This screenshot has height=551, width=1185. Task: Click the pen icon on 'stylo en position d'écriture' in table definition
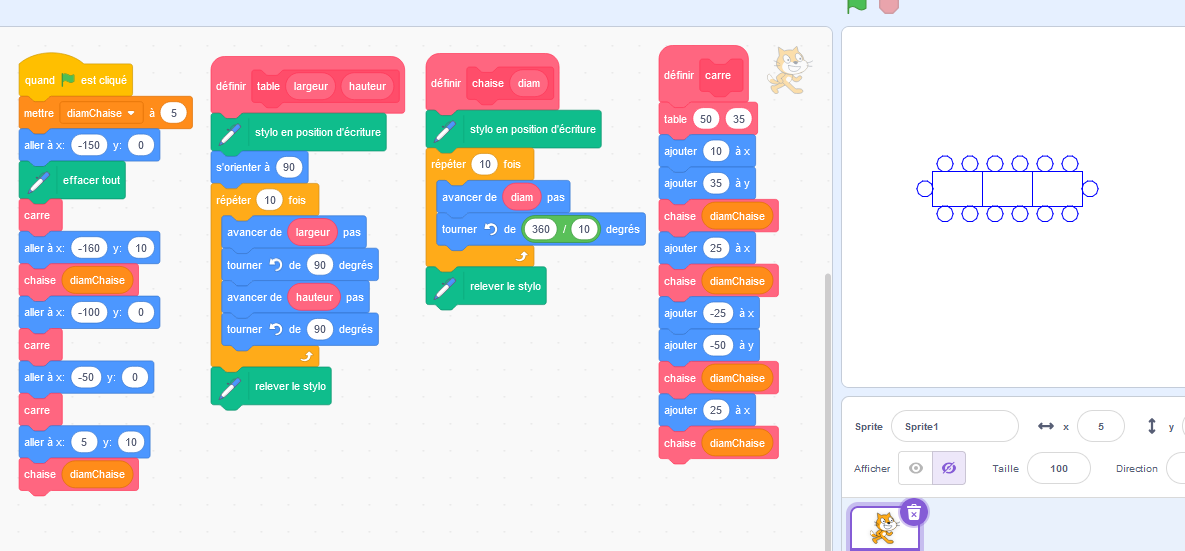pos(230,133)
